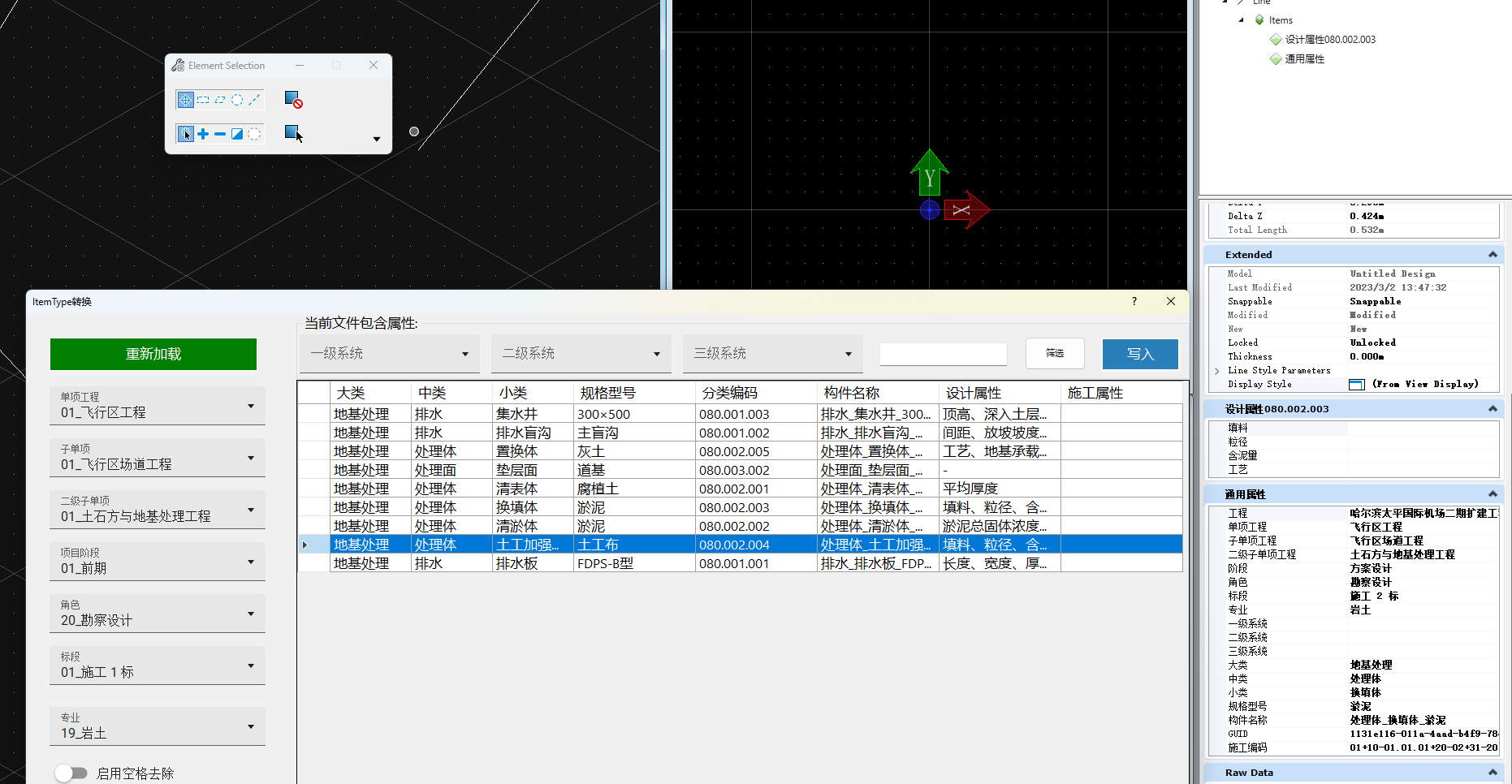The width and height of the screenshot is (1512, 784).
Task: Click the 筛选 filter button
Action: [x=1054, y=354]
